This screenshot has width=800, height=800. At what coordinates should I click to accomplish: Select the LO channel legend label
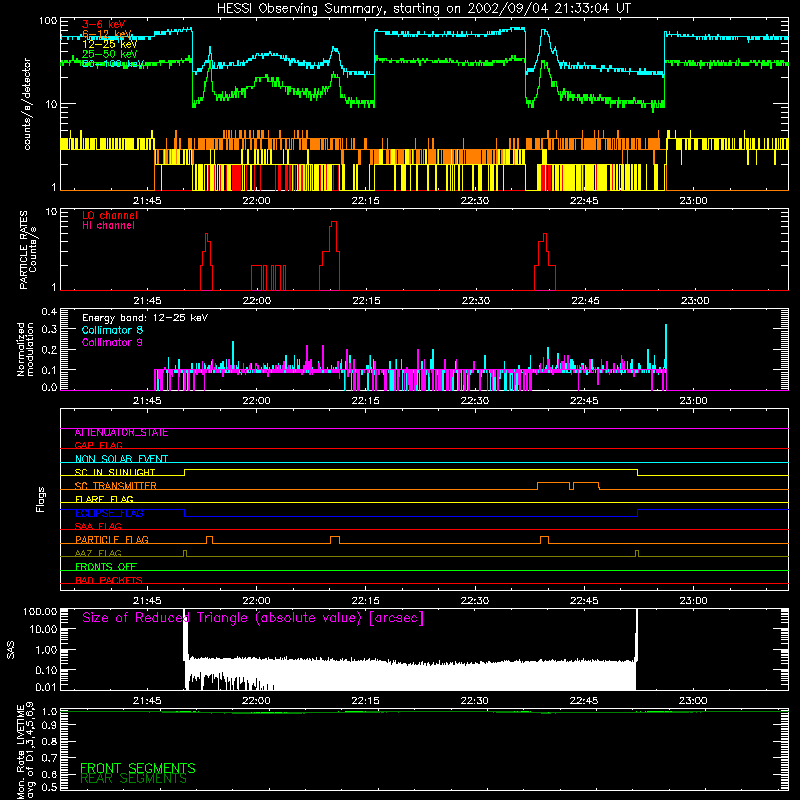(x=110, y=215)
